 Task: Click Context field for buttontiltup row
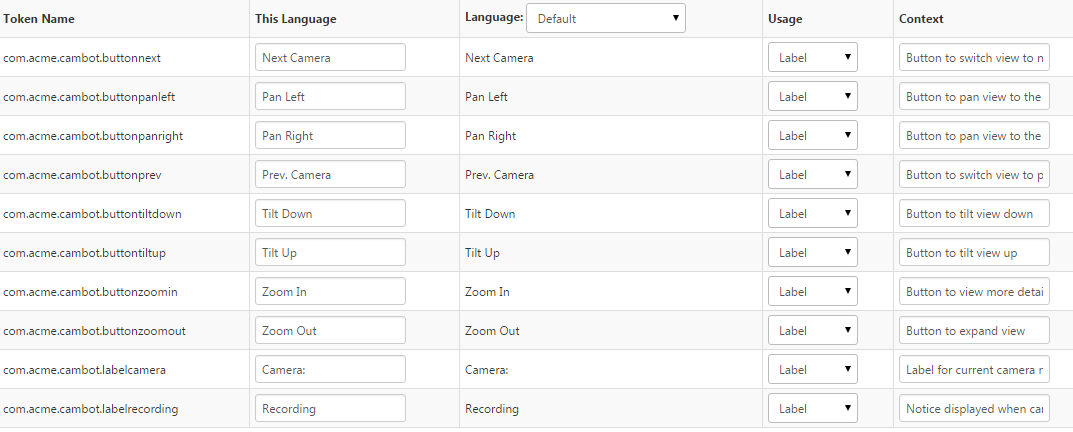pos(974,252)
